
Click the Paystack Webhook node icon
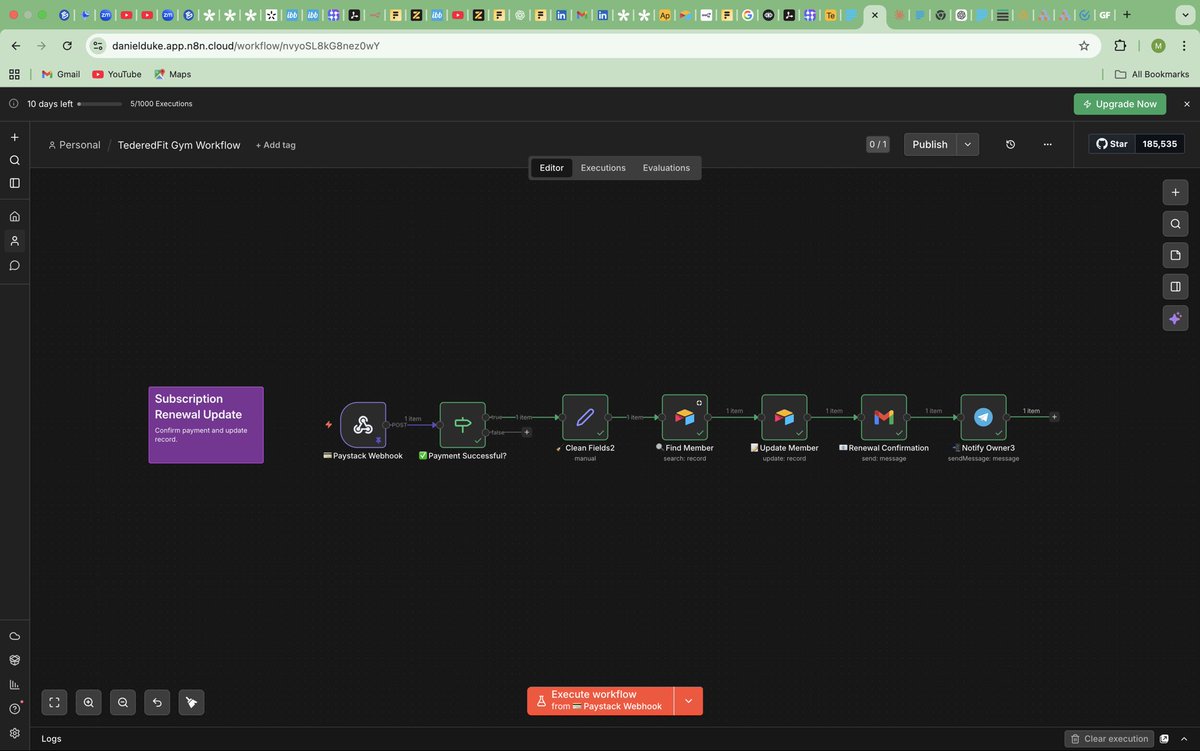coord(363,425)
